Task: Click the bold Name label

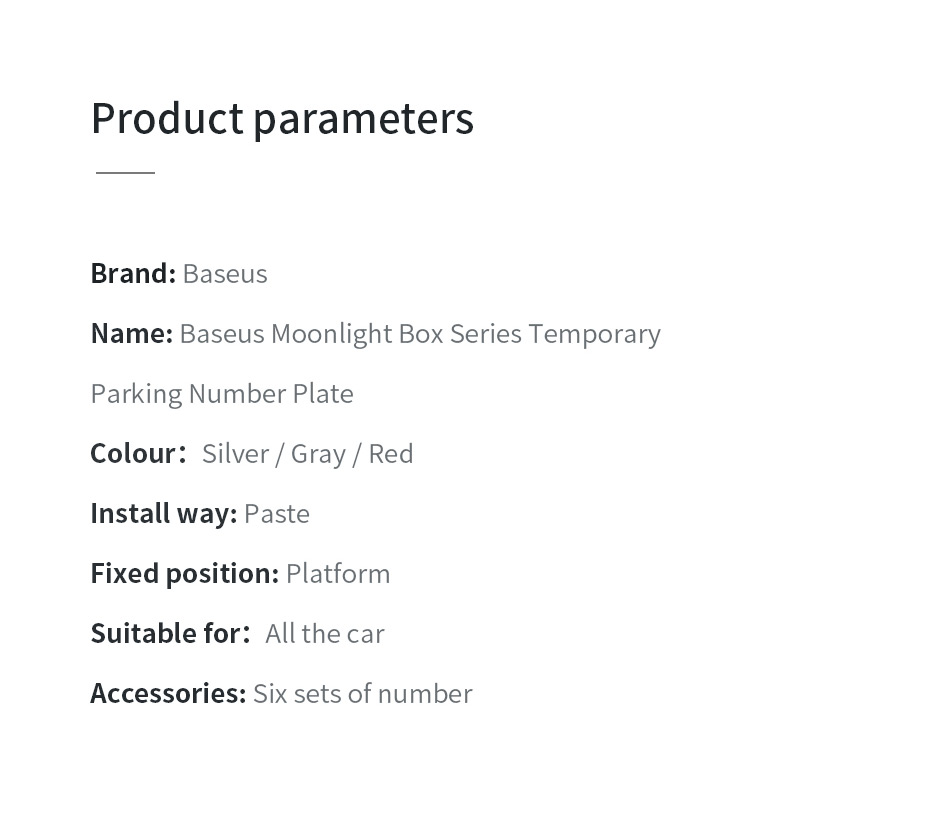Action: coord(131,333)
